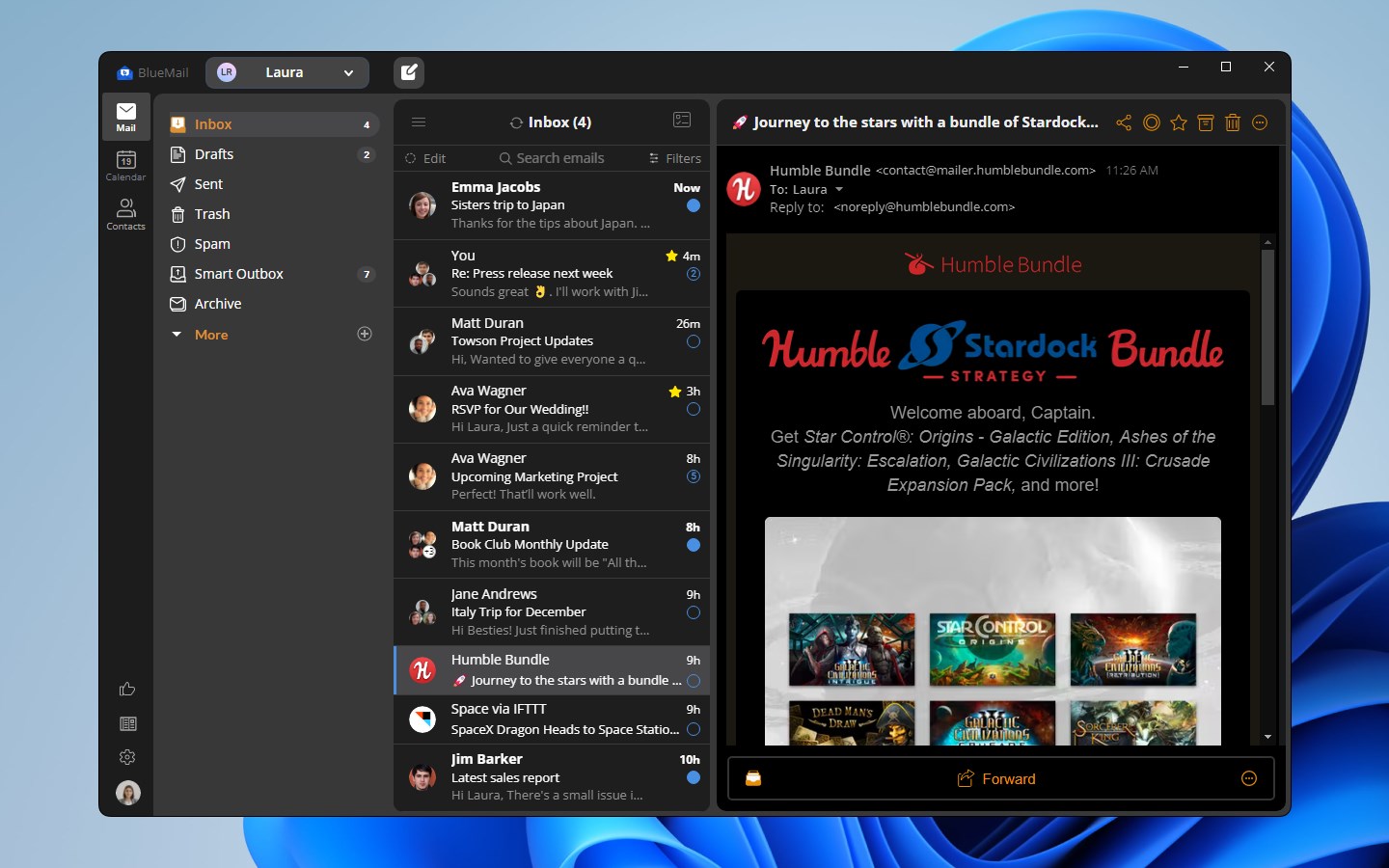1389x868 pixels.
Task: Toggle the conversation view layout icon
Action: [x=682, y=120]
